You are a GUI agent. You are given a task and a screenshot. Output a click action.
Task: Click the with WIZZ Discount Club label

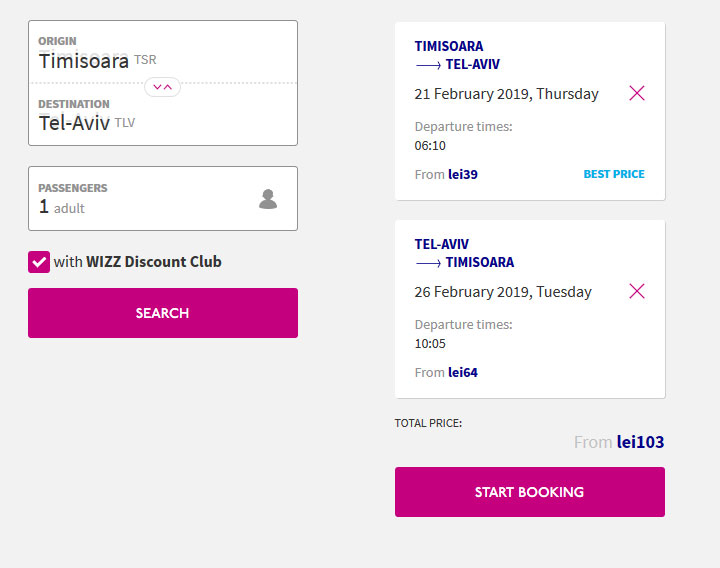point(138,262)
